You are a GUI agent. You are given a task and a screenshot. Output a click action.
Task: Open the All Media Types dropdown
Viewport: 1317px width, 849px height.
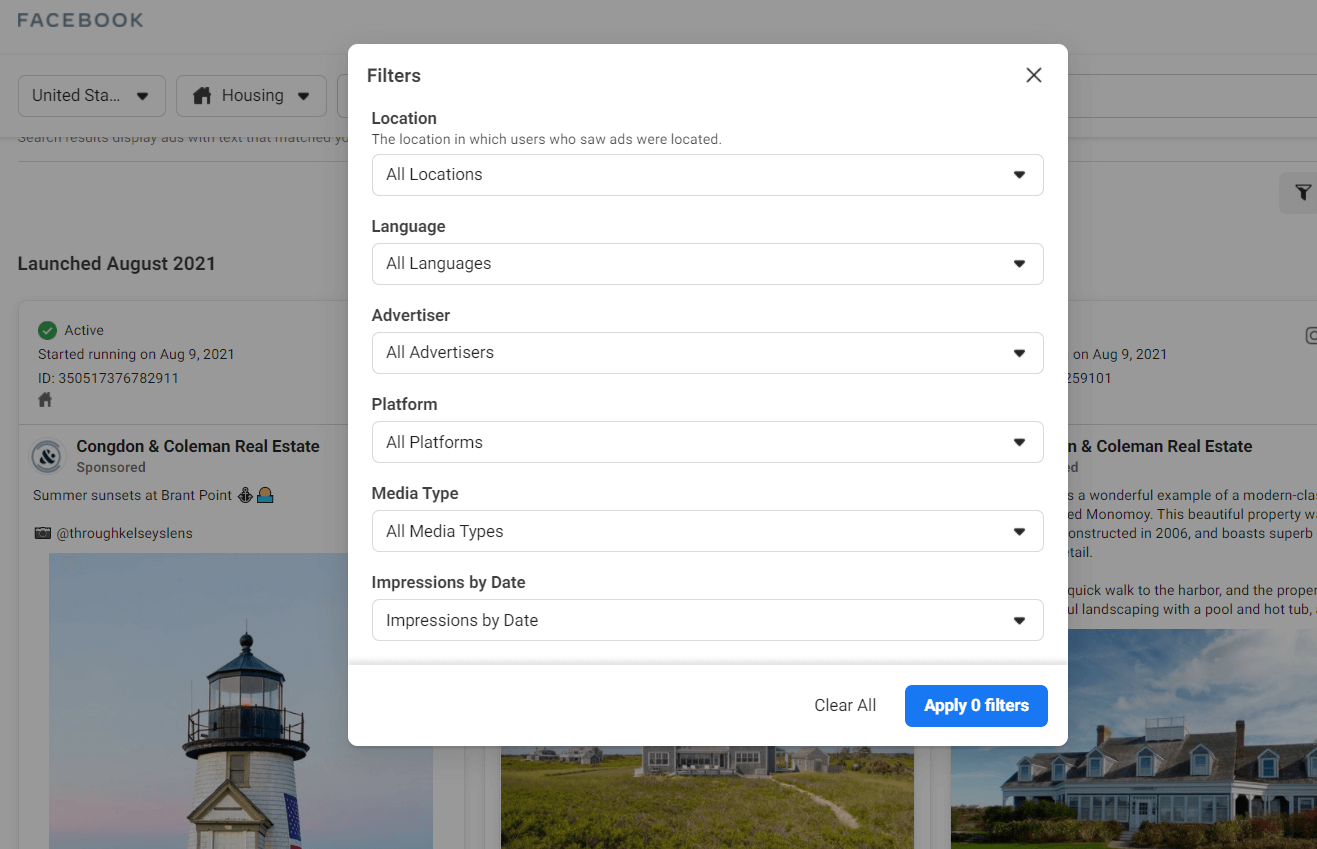[x=707, y=531]
